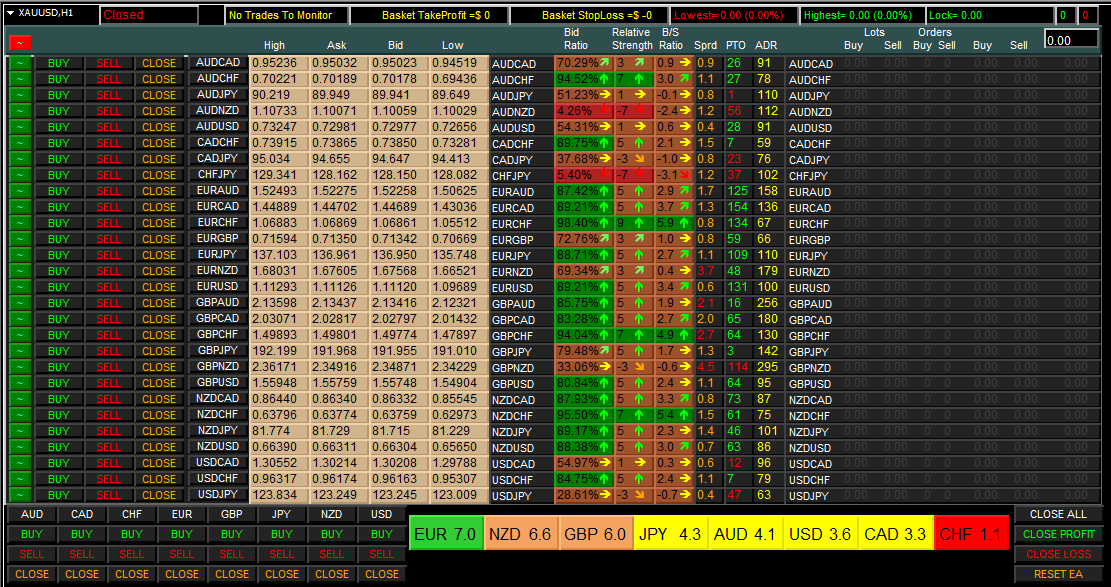Toggle the green tilde button for AUDCAD
The image size is (1111, 587).
(21, 62)
